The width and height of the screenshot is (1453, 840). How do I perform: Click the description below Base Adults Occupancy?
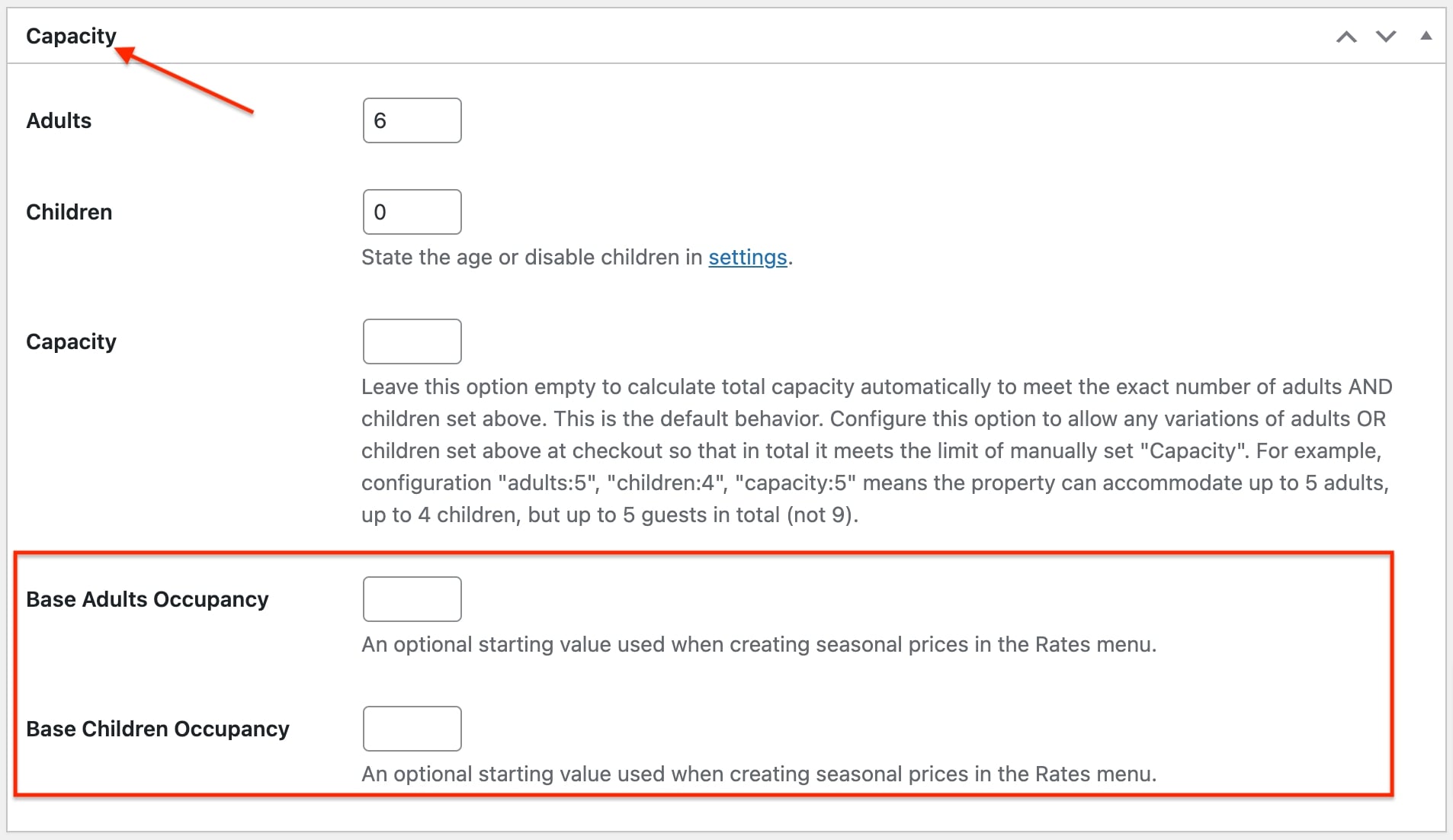pos(759,645)
